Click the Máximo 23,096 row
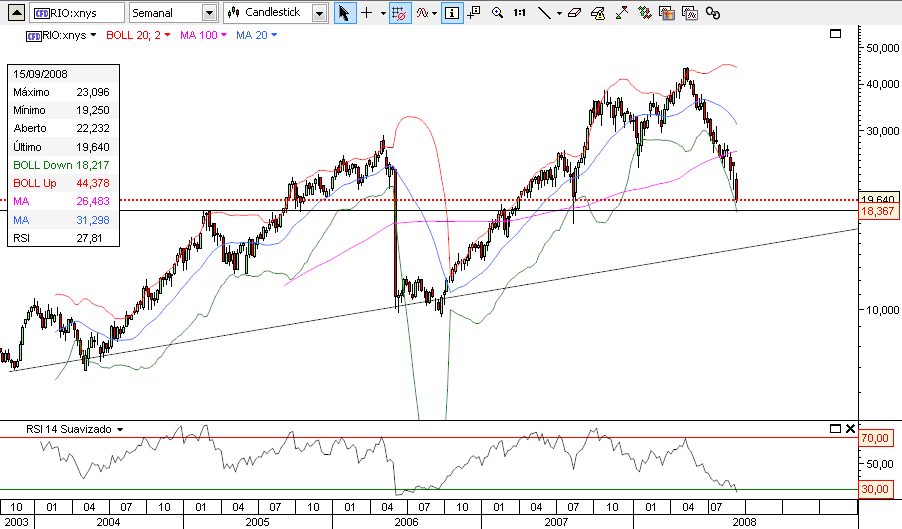Image resolution: width=902 pixels, height=529 pixels. [x=63, y=92]
